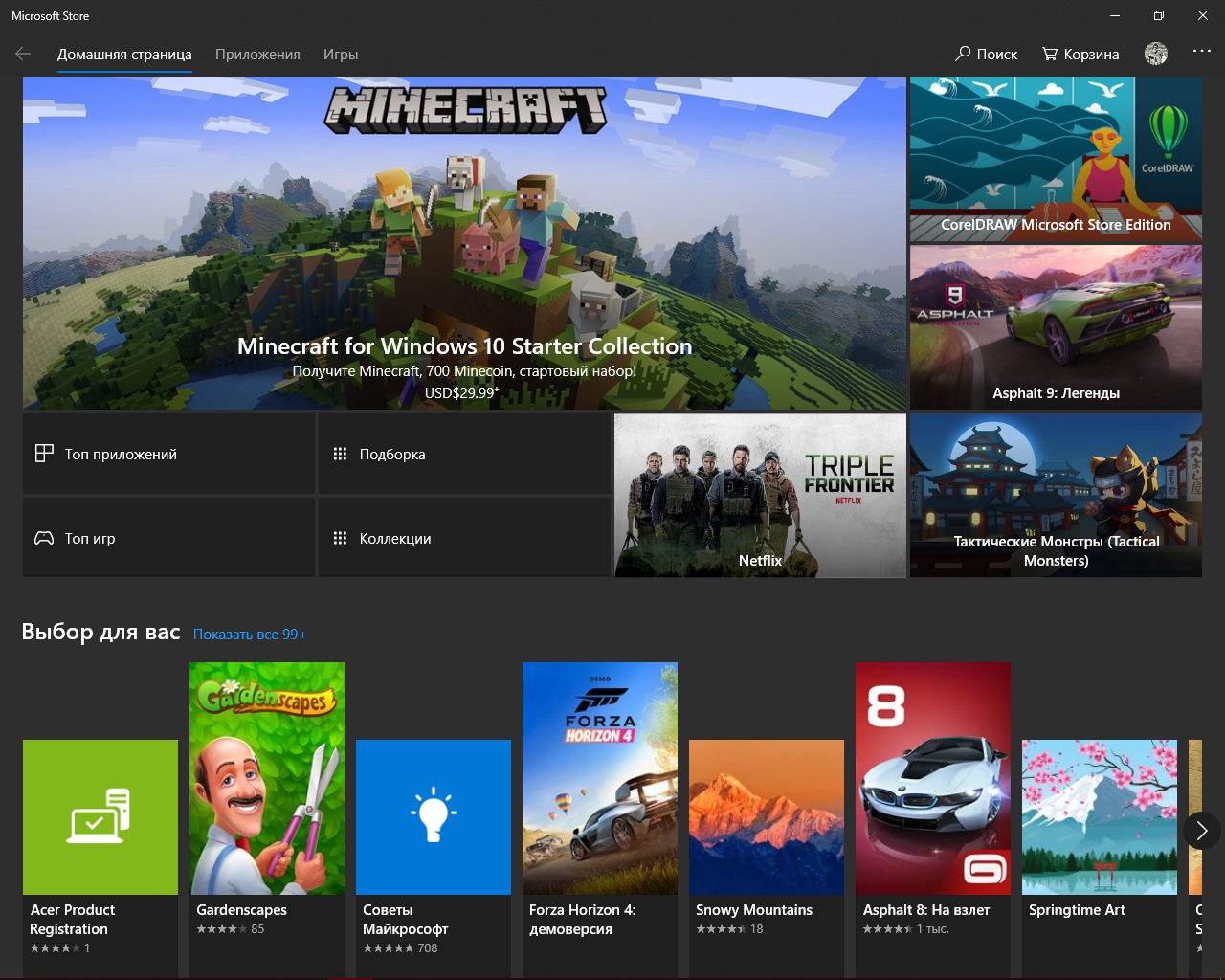
Task: Click the Коллекции dots grid icon
Action: (x=340, y=538)
